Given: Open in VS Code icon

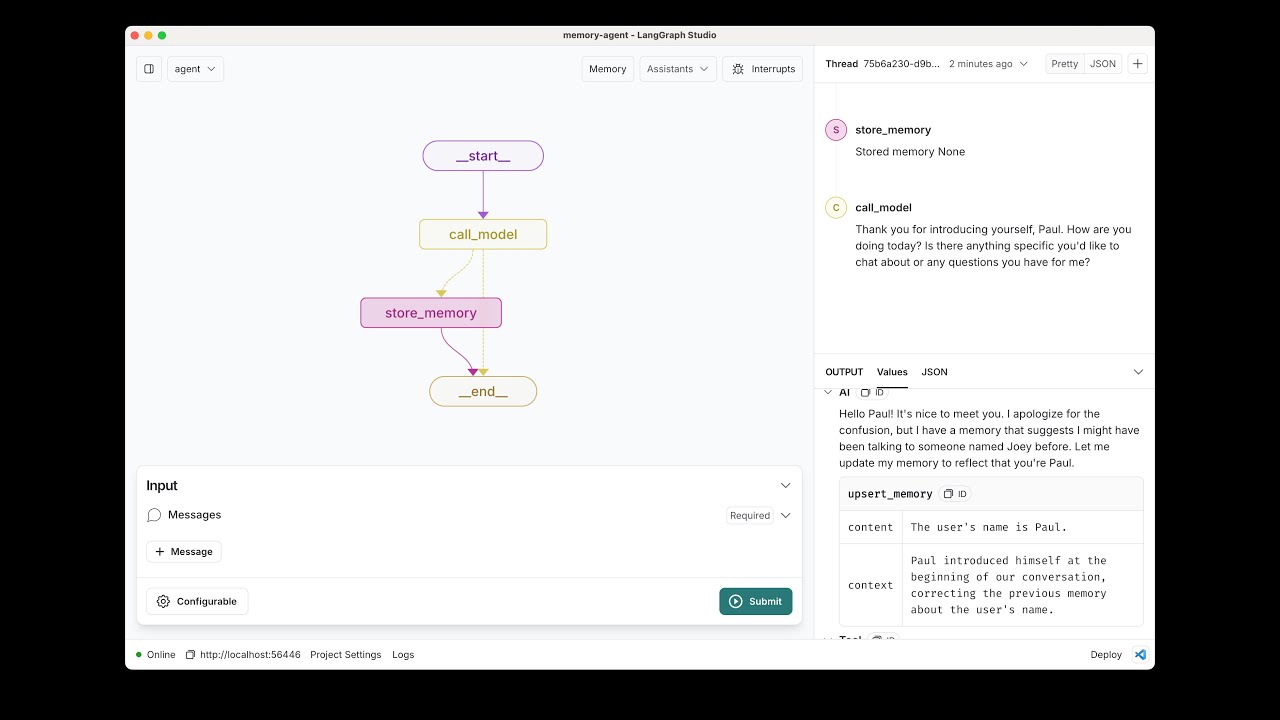Looking at the screenshot, I should pos(1139,655).
